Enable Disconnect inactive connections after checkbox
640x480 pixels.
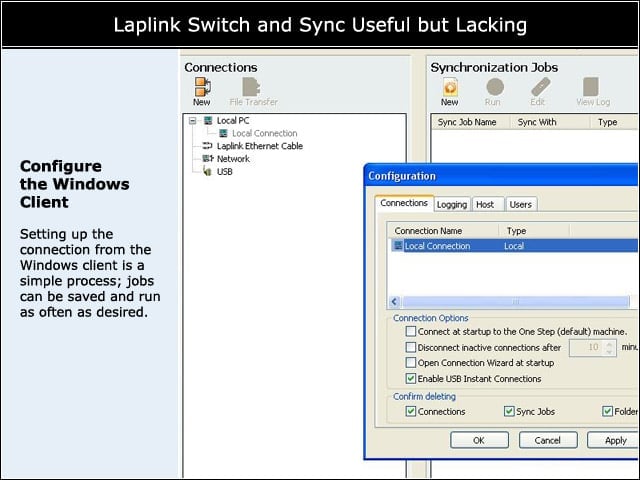point(411,347)
